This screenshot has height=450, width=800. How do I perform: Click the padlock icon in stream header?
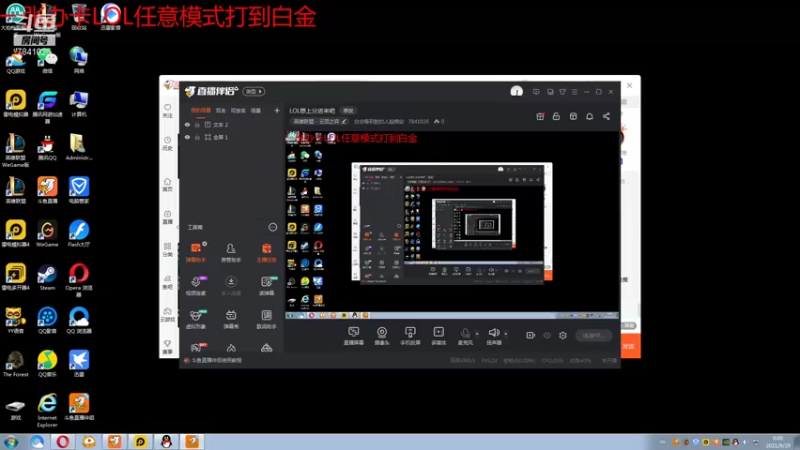coord(556,116)
